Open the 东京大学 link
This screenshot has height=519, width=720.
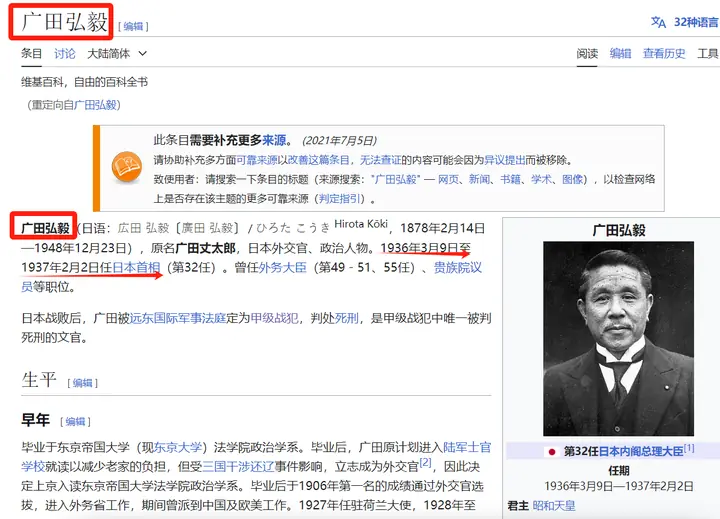click(178, 447)
